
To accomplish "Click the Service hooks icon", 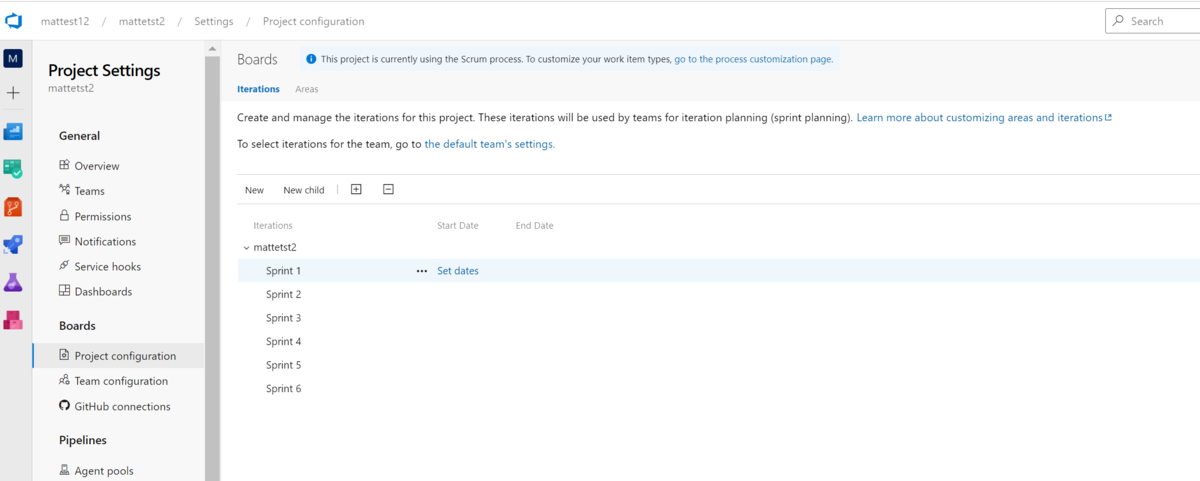I will [x=65, y=266].
